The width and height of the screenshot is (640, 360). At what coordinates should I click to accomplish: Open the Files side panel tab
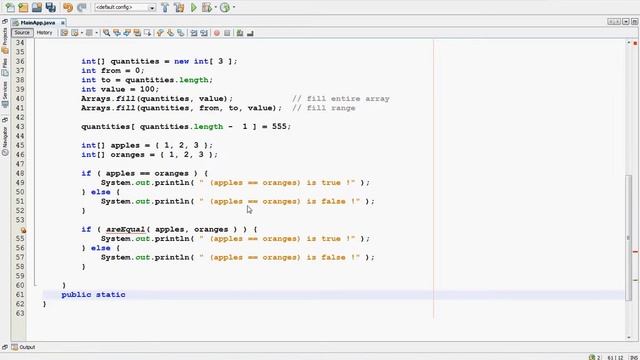point(5,67)
